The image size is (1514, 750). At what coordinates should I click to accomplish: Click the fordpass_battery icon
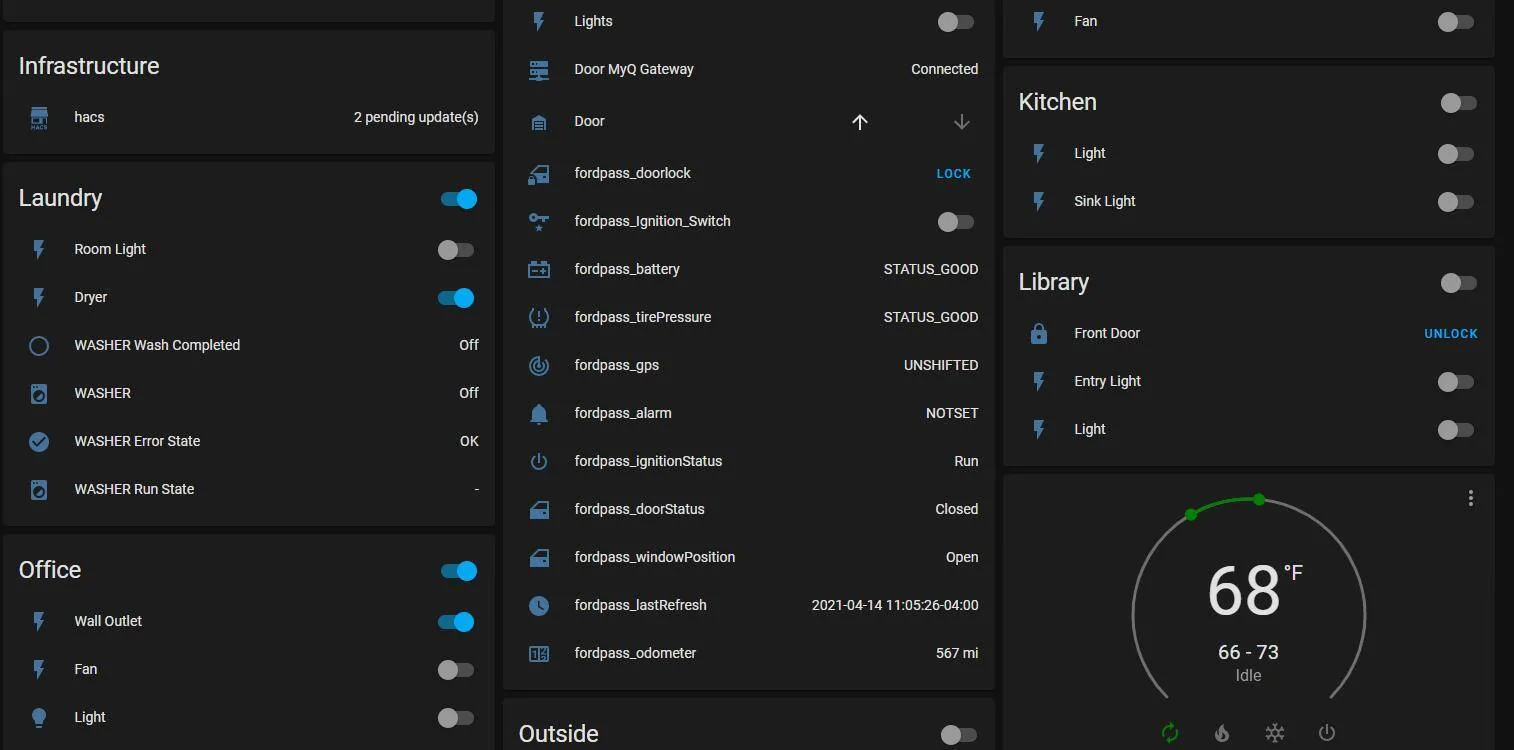pyautogui.click(x=539, y=269)
